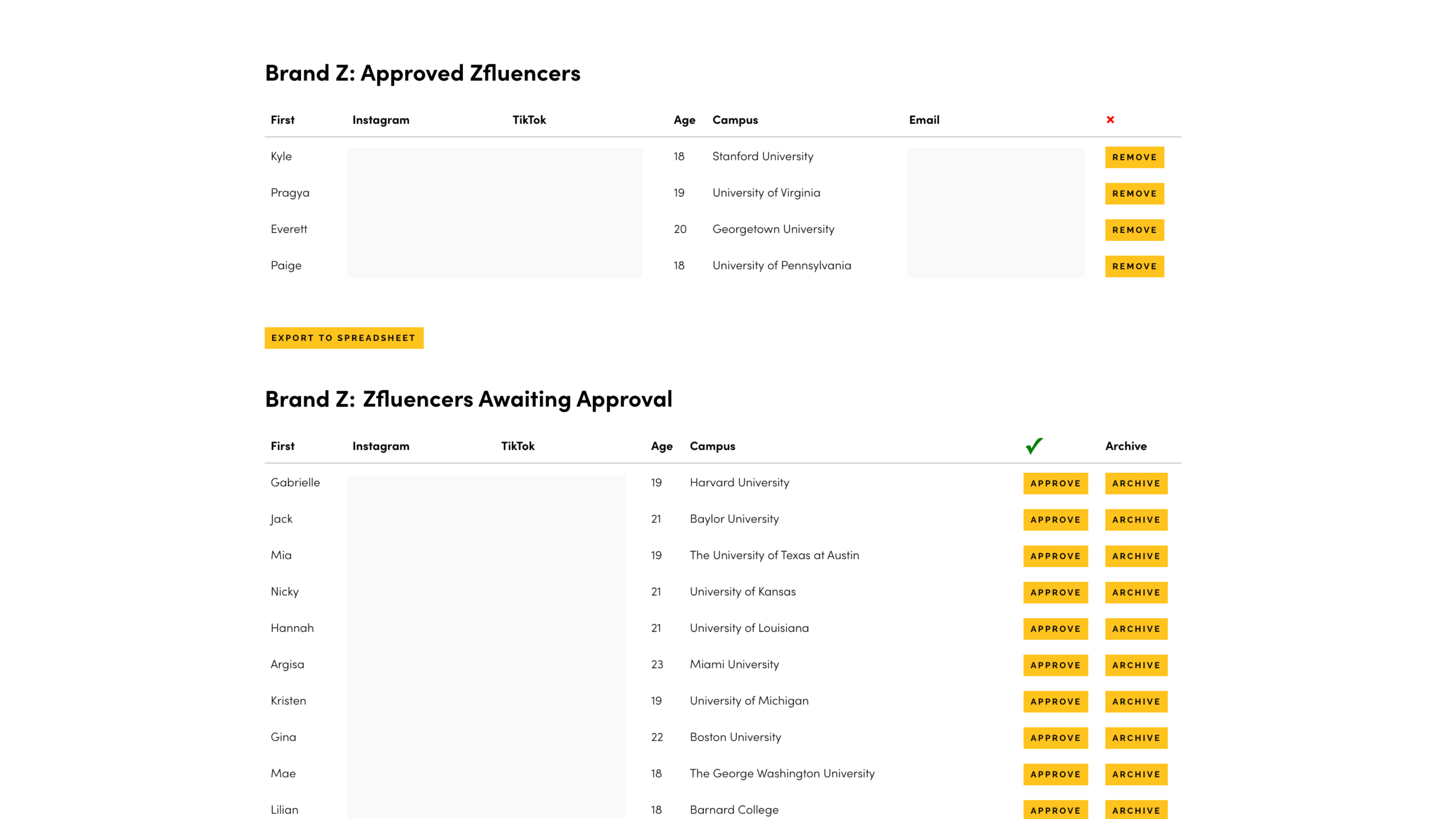Remove Everett from the approved list
The width and height of the screenshot is (1456, 819).
pyautogui.click(x=1134, y=230)
